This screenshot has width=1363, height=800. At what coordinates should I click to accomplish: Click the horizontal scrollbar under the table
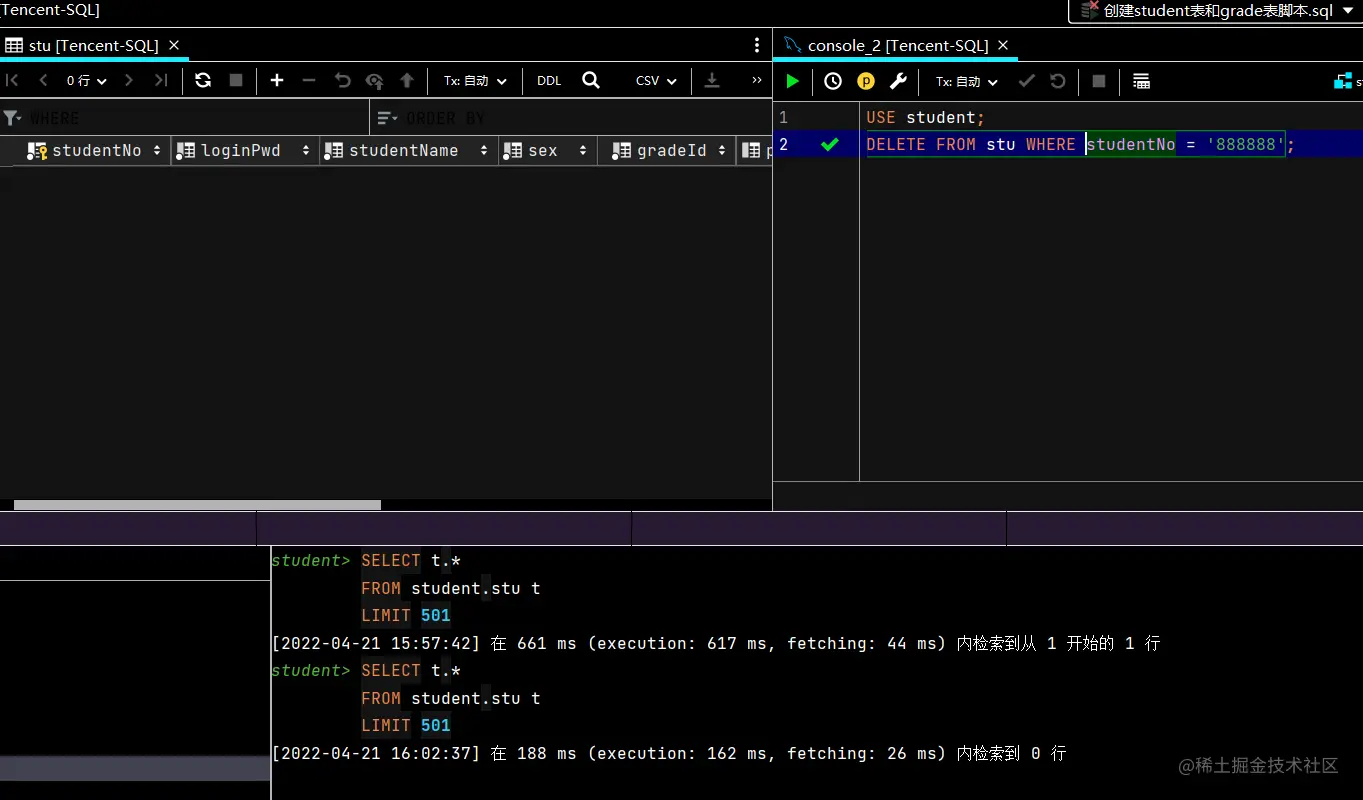click(x=197, y=505)
